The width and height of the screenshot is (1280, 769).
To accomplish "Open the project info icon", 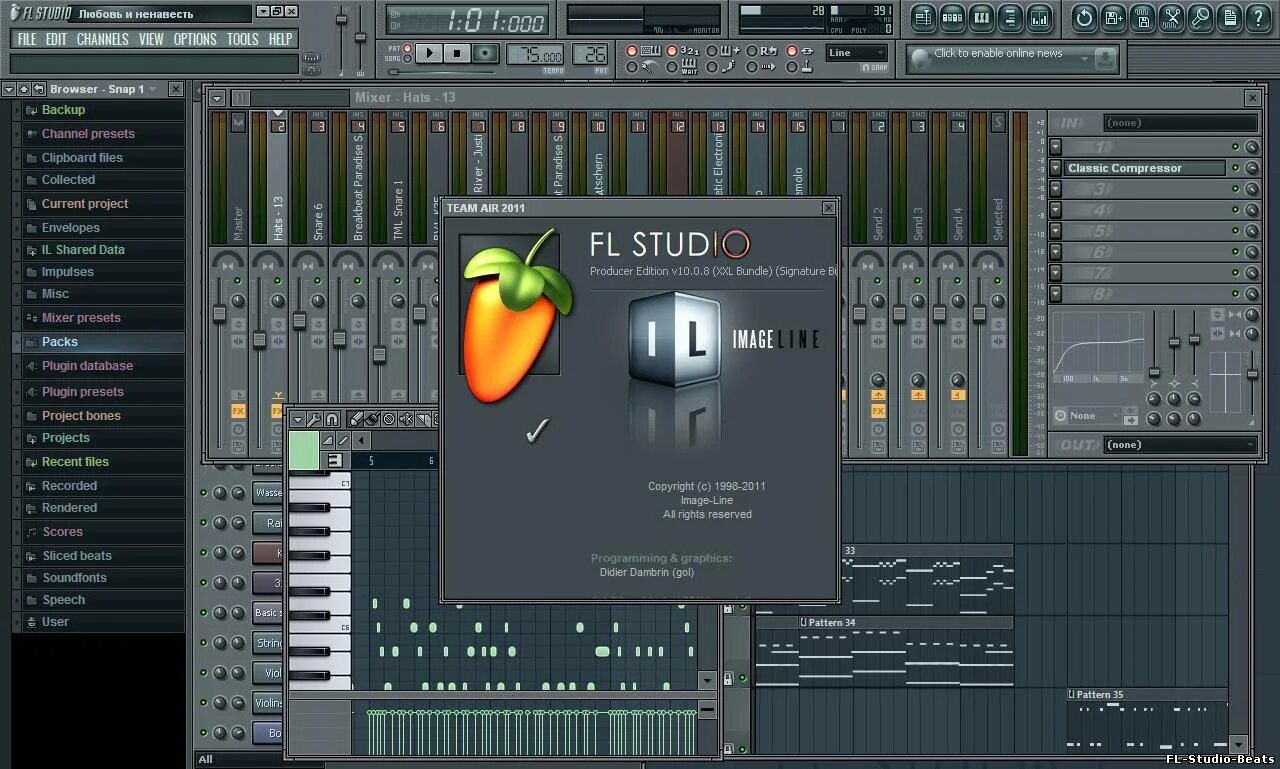I will point(1229,17).
